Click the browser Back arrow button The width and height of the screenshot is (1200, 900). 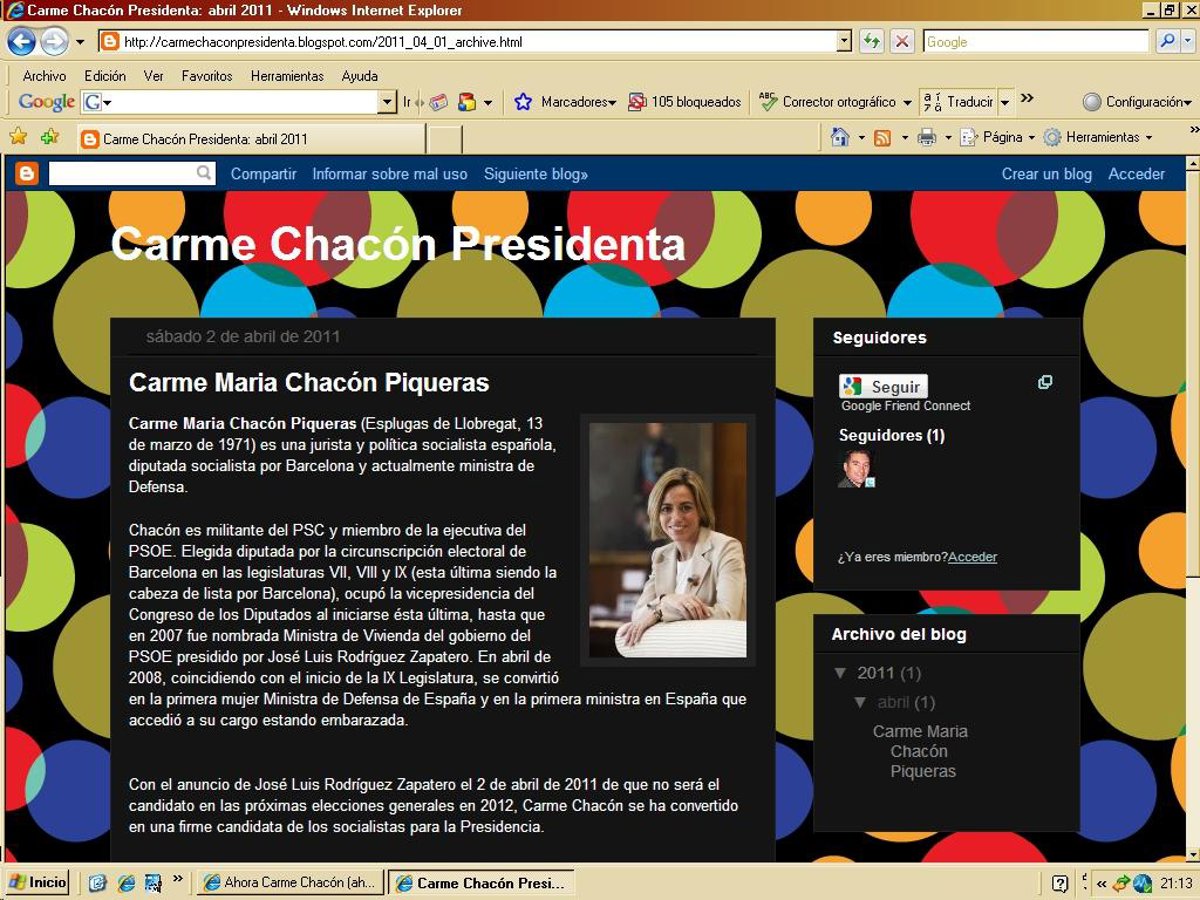coord(21,41)
